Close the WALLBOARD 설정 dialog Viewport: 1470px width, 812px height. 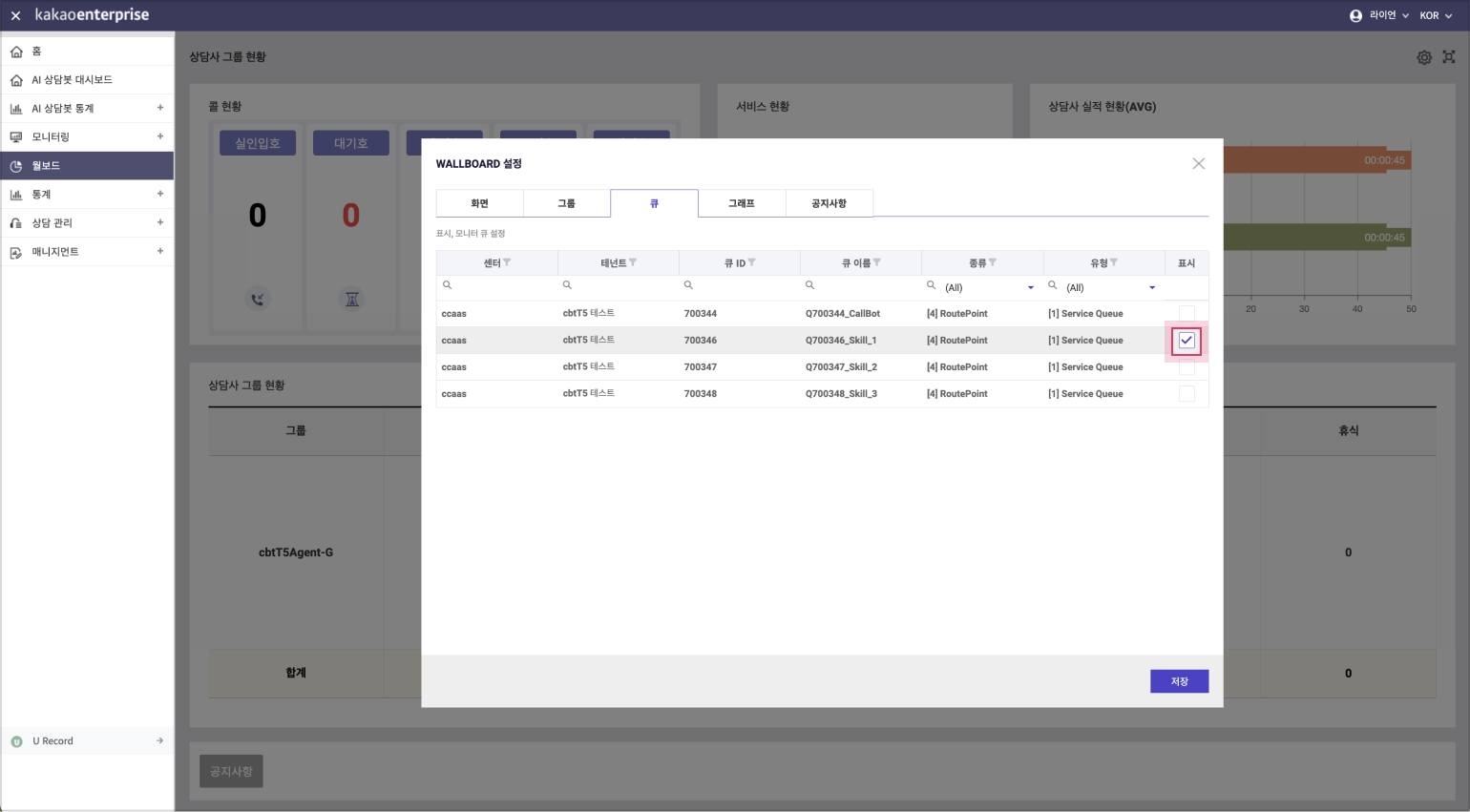pyautogui.click(x=1198, y=164)
